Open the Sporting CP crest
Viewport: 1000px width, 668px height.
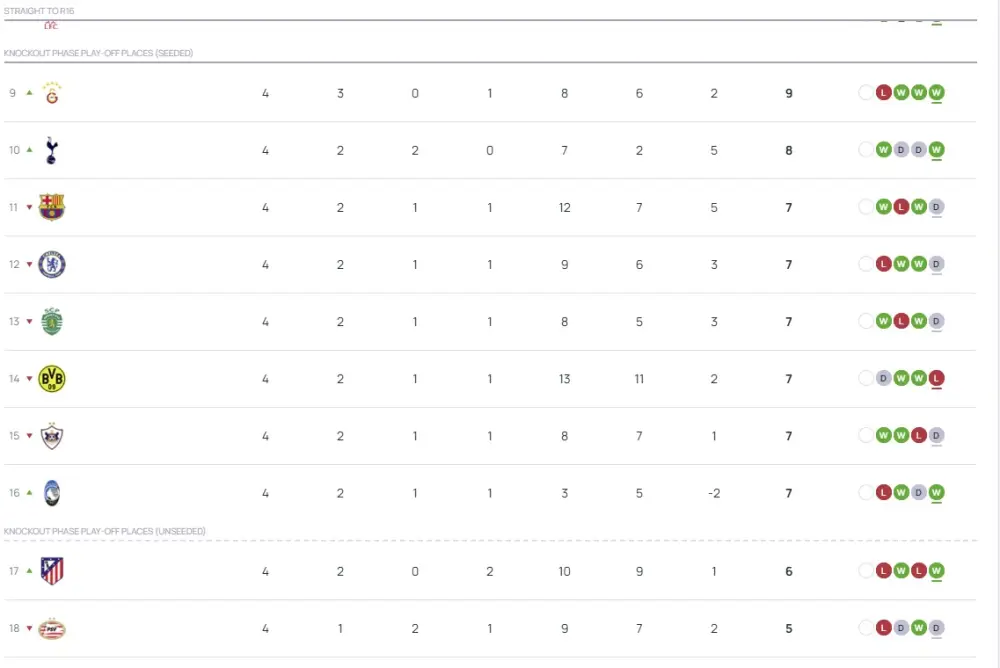click(52, 322)
